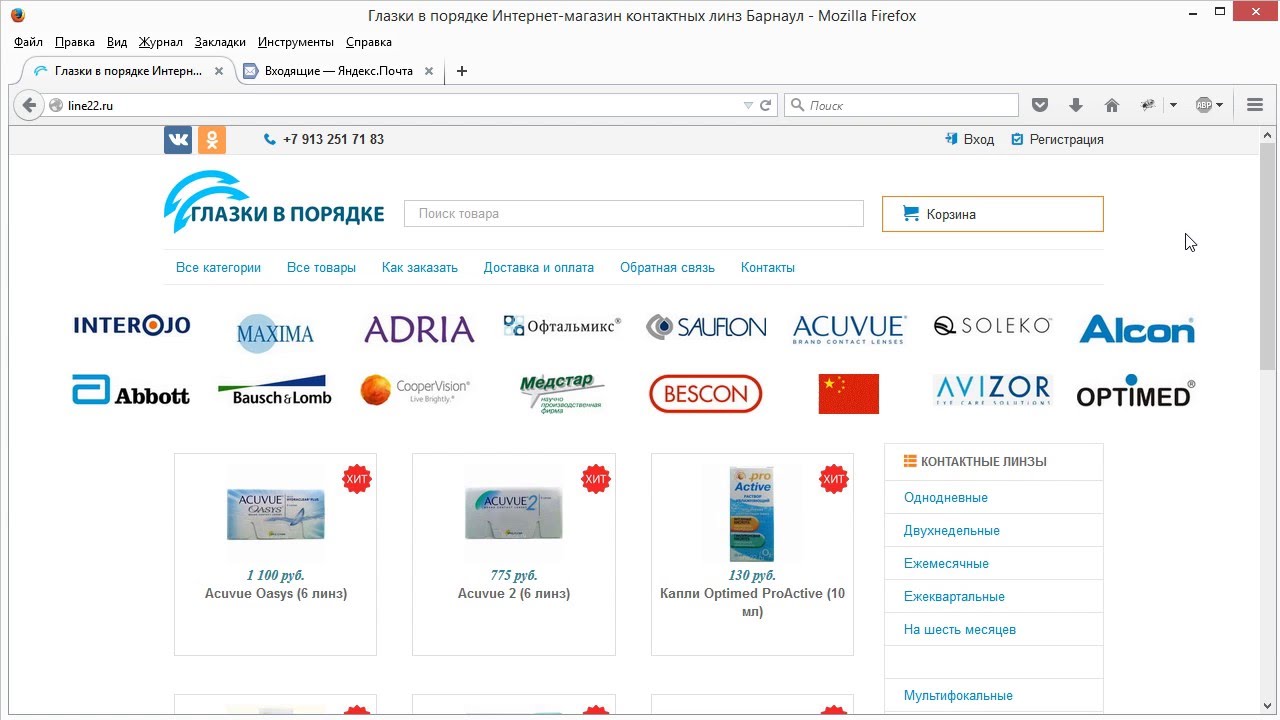The width and height of the screenshot is (1280, 720).
Task: Open the Капли Optimed ProActive product image
Action: click(x=752, y=513)
